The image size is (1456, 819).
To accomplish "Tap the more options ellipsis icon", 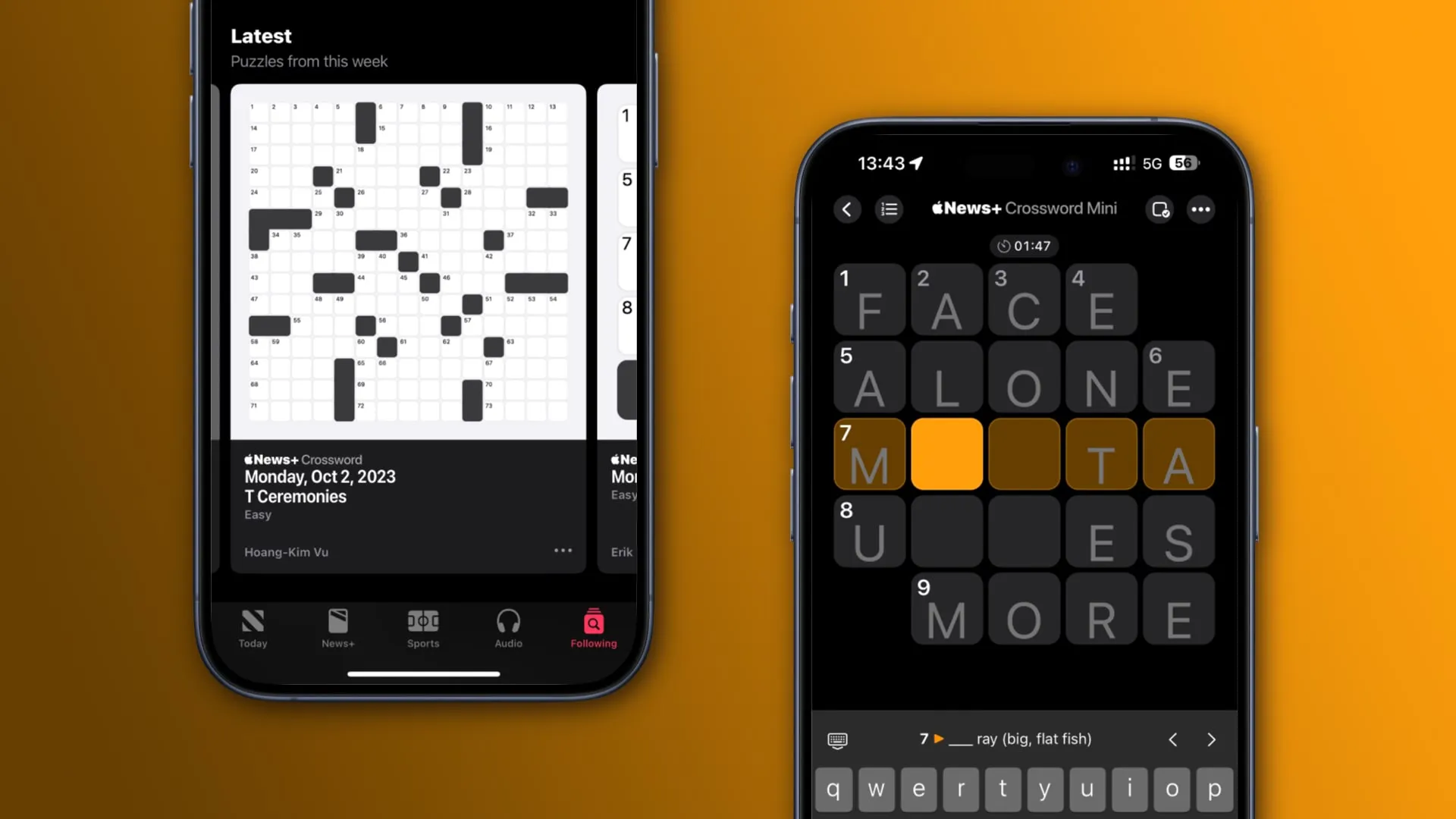I will pos(1201,209).
